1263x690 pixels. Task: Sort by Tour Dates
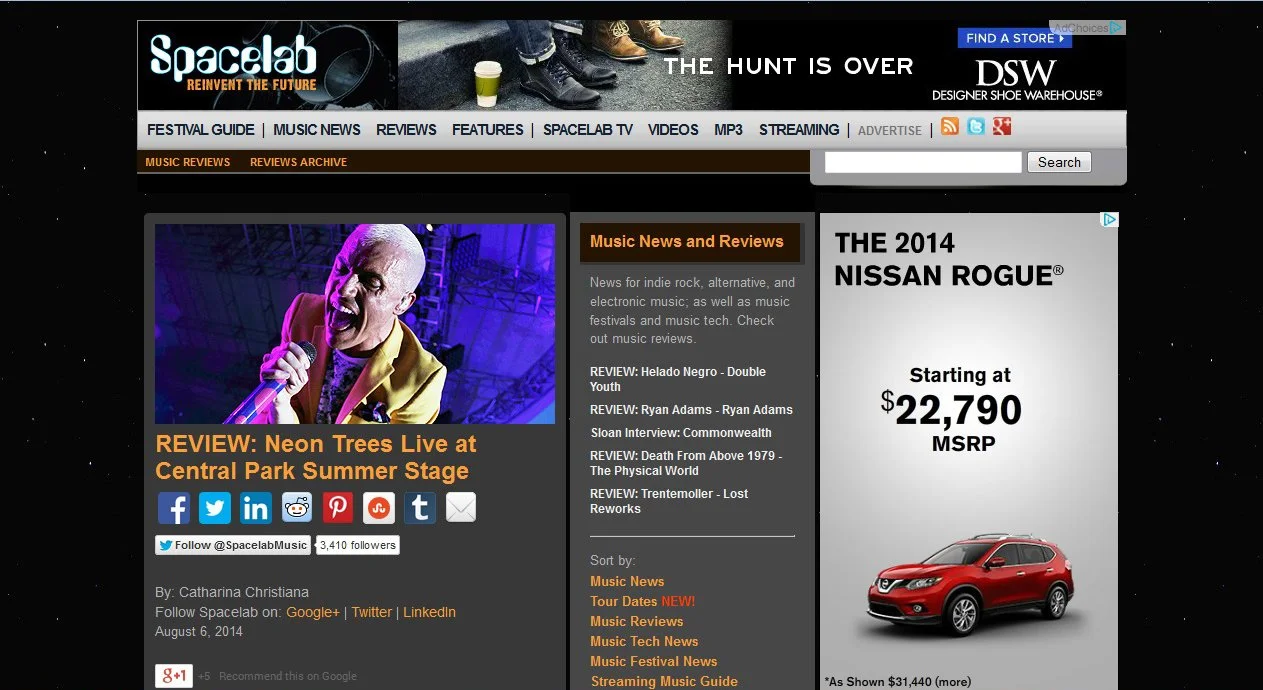coord(624,601)
